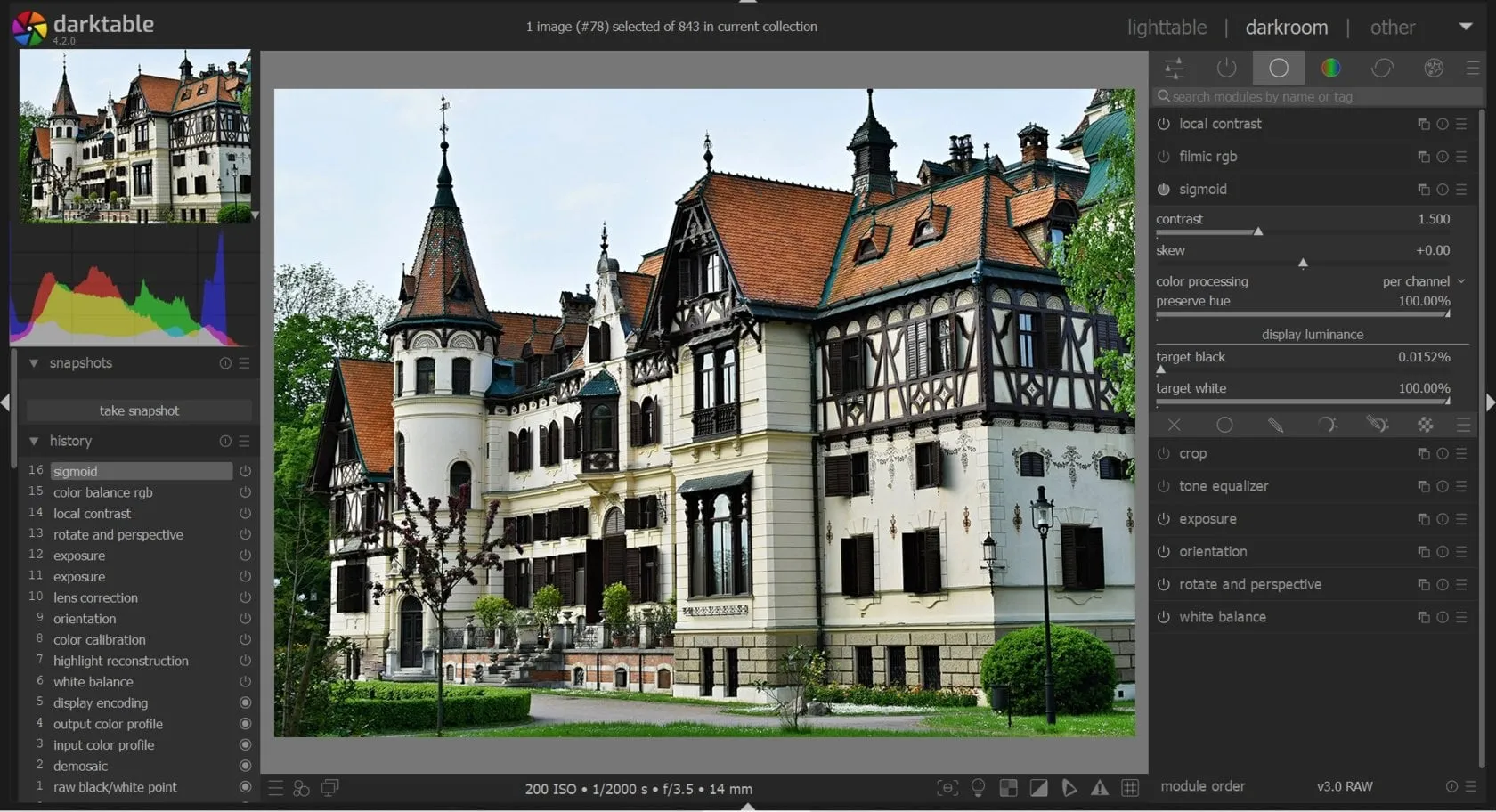Viewport: 1496px width, 812px height.
Task: Click the take snapshot button
Action: tap(139, 410)
